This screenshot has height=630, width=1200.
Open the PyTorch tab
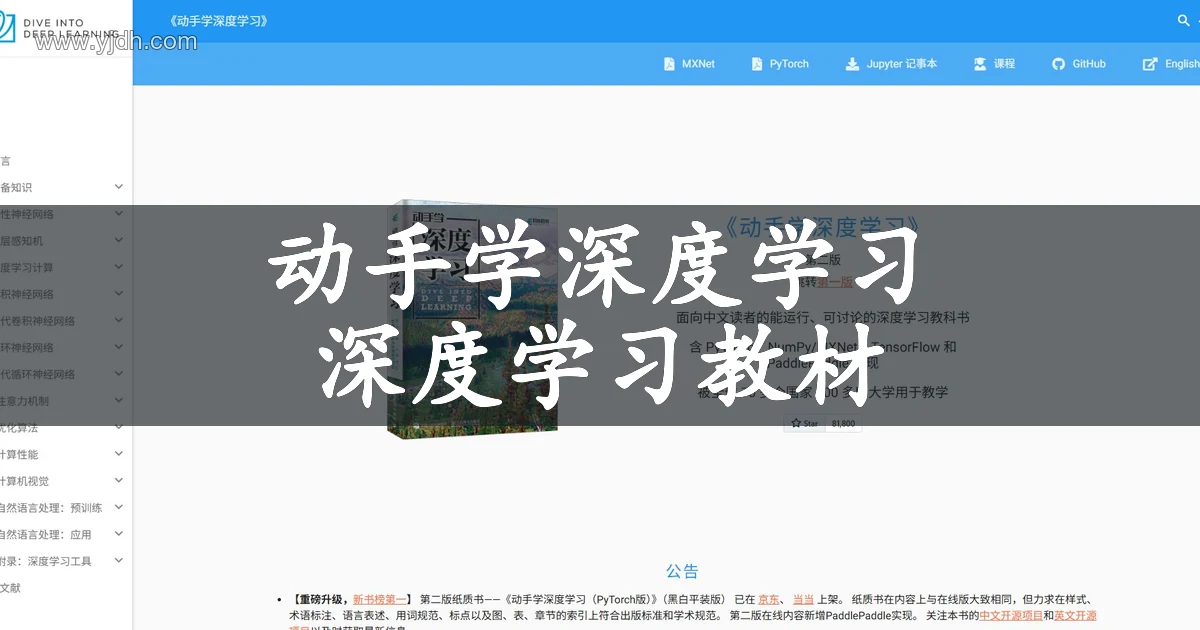click(780, 64)
